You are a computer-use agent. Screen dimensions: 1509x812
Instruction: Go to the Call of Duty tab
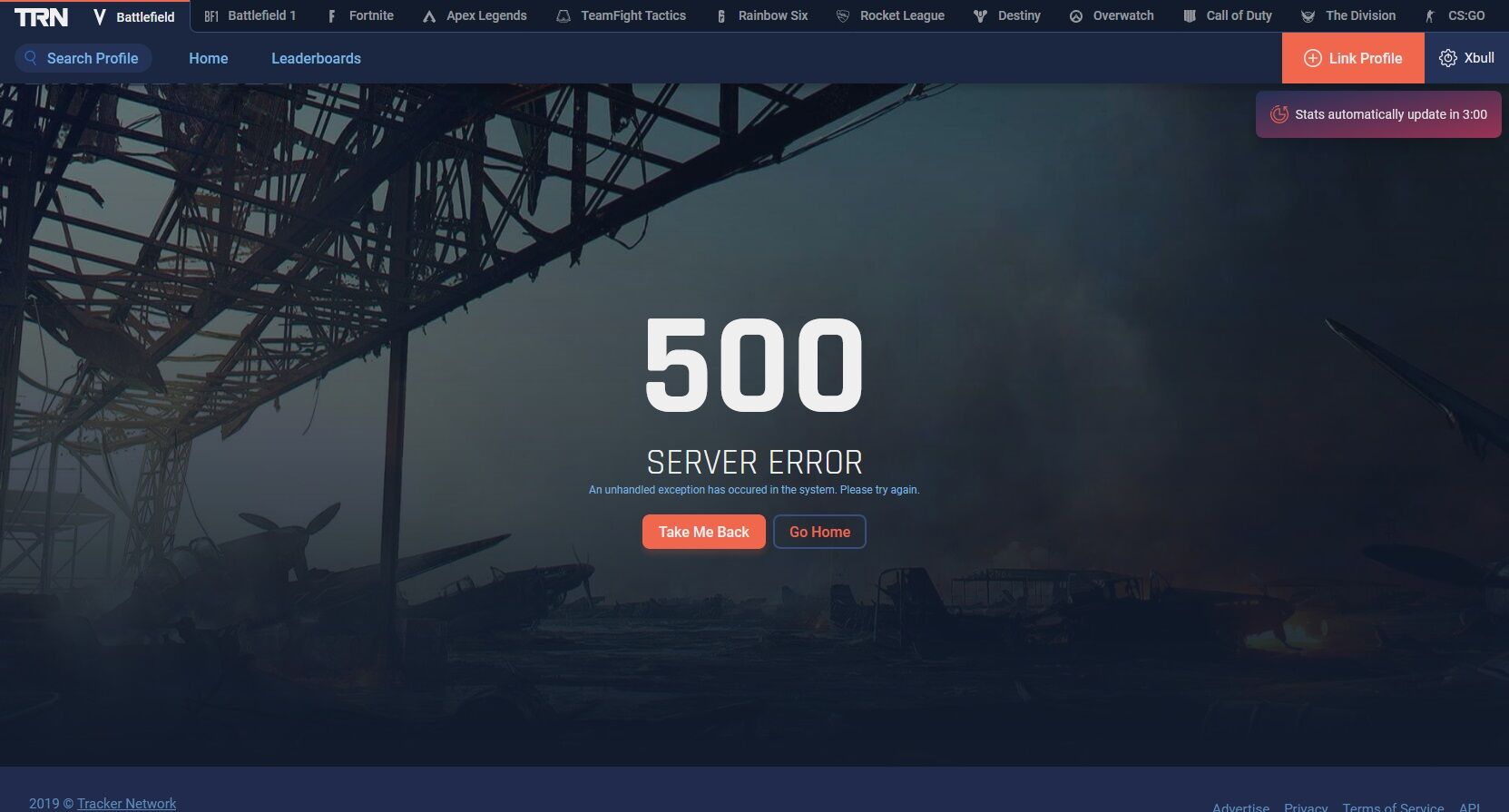click(1229, 16)
